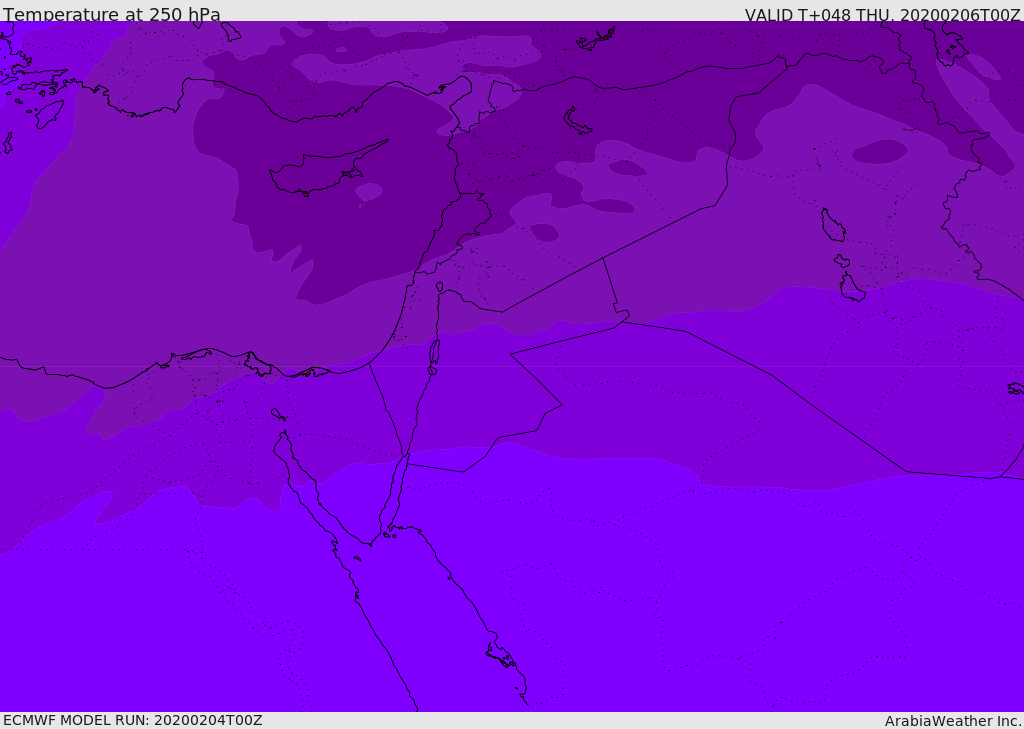
Task: Click the 'VALID T+048 THU. 20200206T00Z' label
Action: tap(882, 15)
